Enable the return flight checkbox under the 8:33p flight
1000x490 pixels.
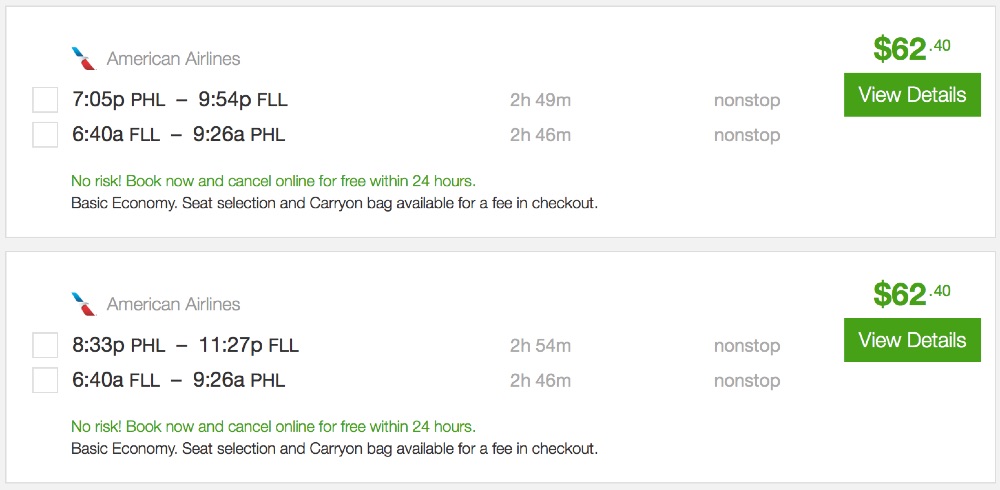tap(45, 380)
